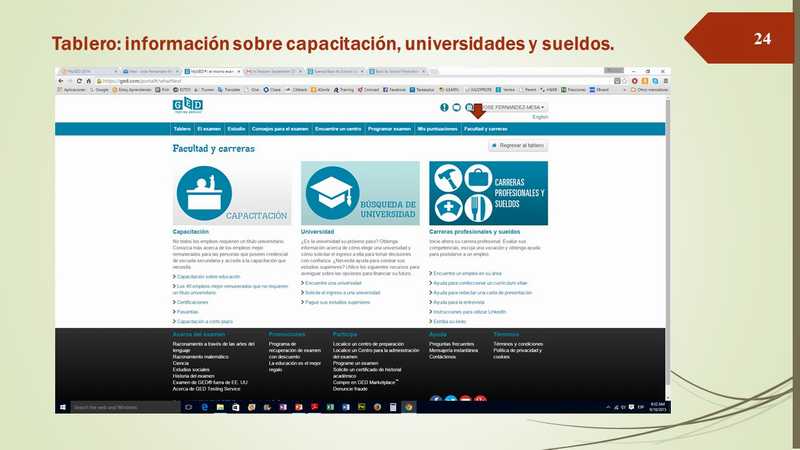Open the Calculator taskbar icon
Image resolution: width=800 pixels, height=450 pixels.
[393, 407]
